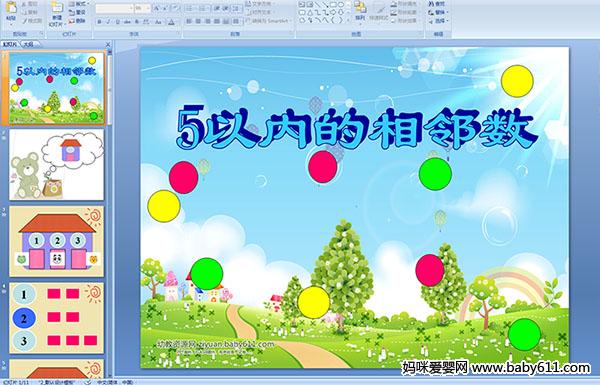The image size is (600, 385).
Task: Open the slide Layout dropdown
Action: click(78, 4)
